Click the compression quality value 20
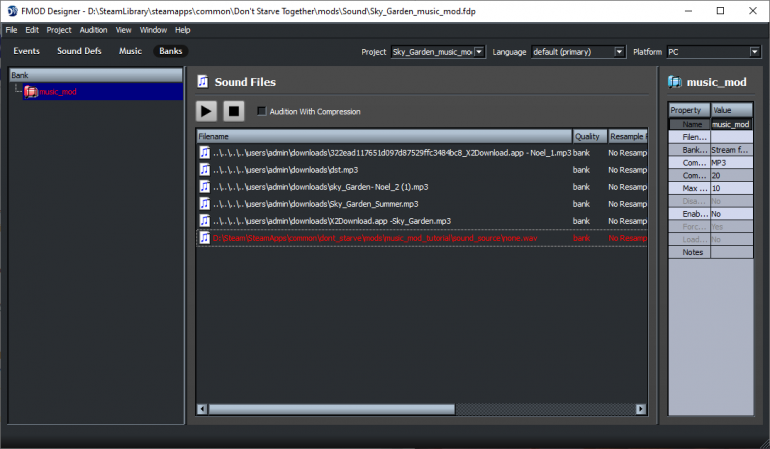The height and width of the screenshot is (449, 770). tap(732, 175)
